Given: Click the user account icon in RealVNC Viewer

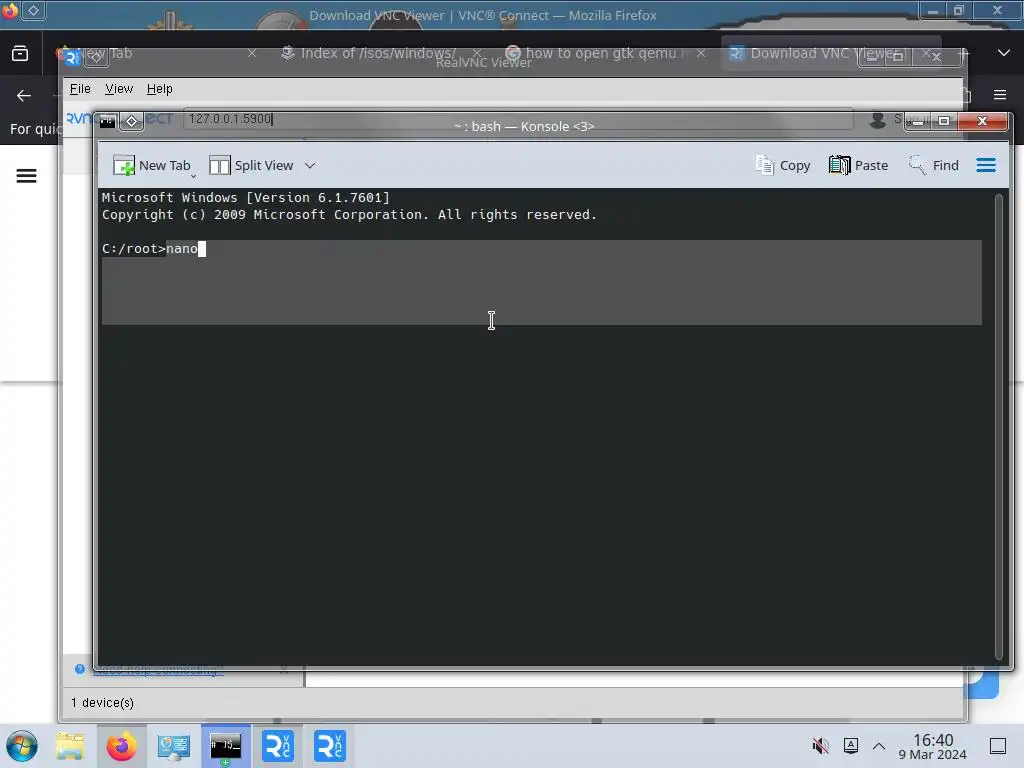Looking at the screenshot, I should tap(878, 120).
